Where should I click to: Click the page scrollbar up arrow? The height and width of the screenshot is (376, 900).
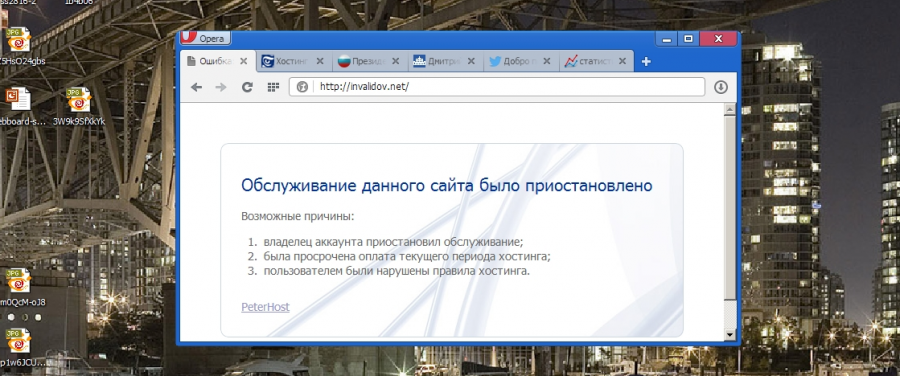[730, 109]
